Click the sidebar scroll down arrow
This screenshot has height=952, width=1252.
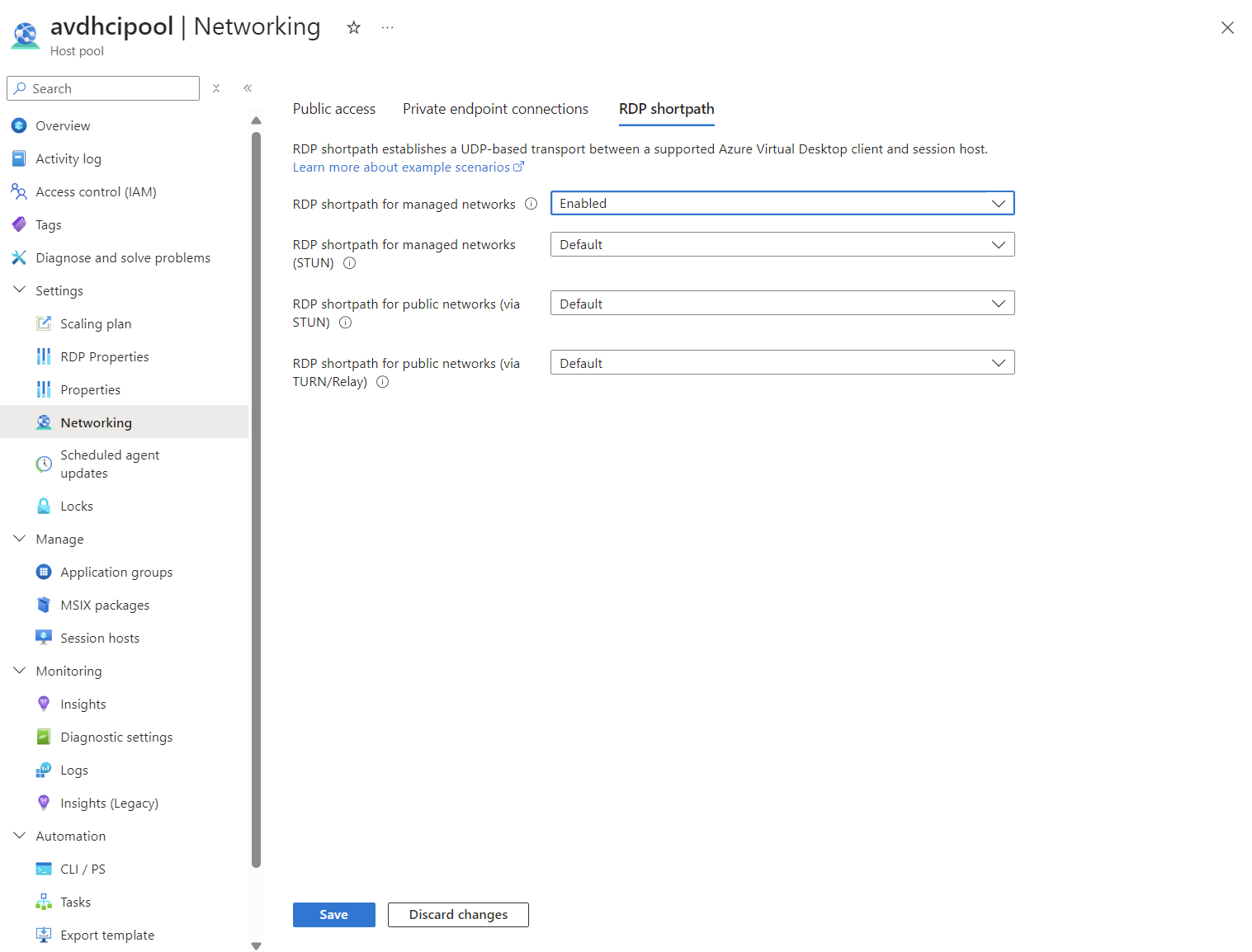pyautogui.click(x=256, y=946)
